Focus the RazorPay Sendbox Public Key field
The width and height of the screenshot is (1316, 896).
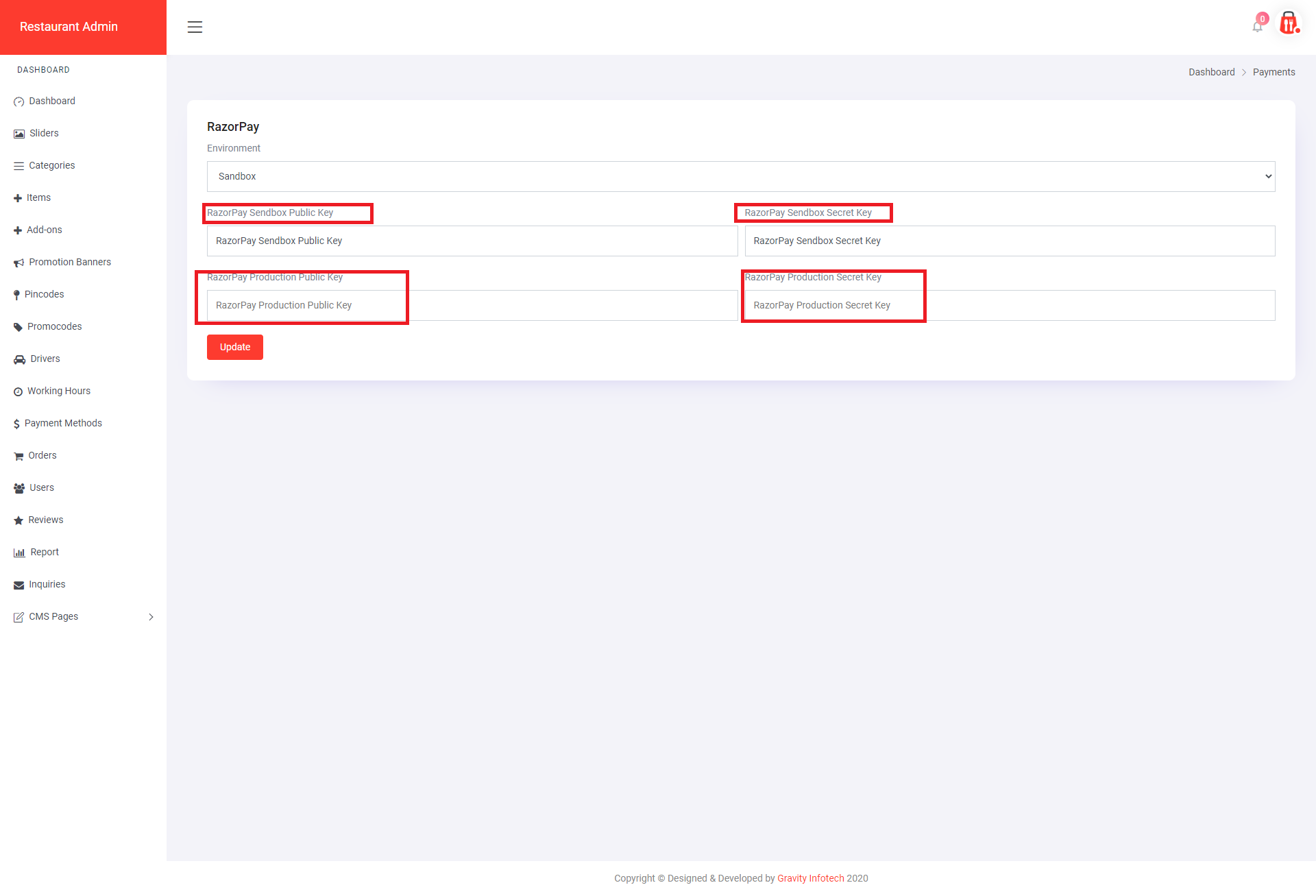coord(472,241)
